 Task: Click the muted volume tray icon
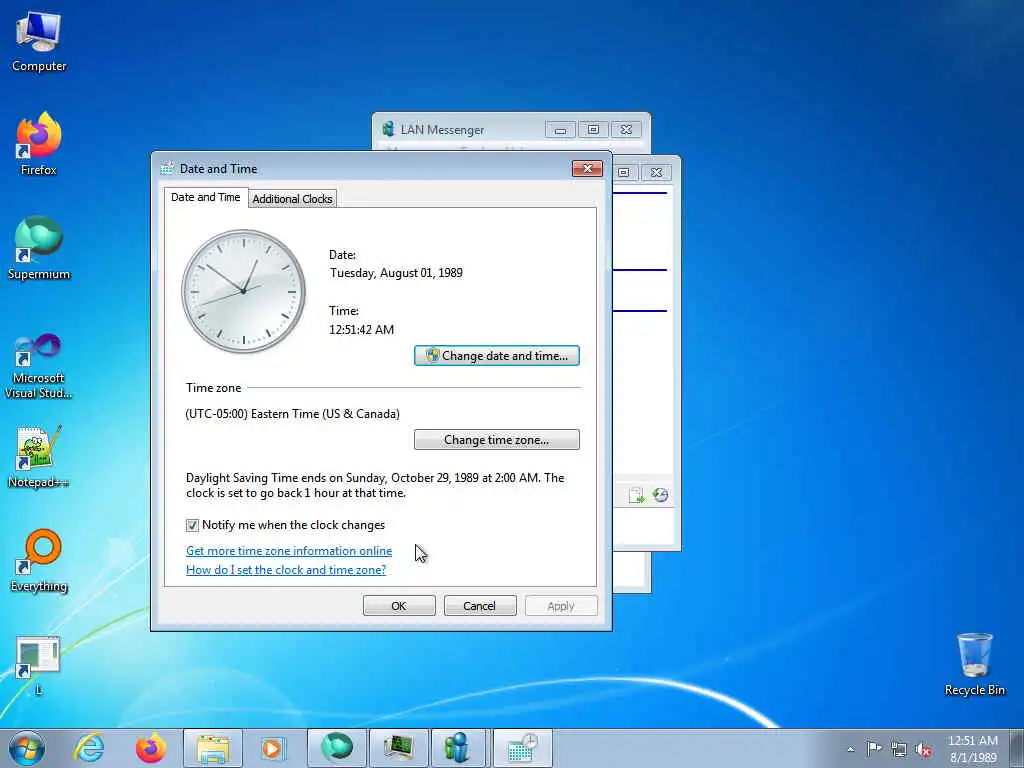[923, 749]
